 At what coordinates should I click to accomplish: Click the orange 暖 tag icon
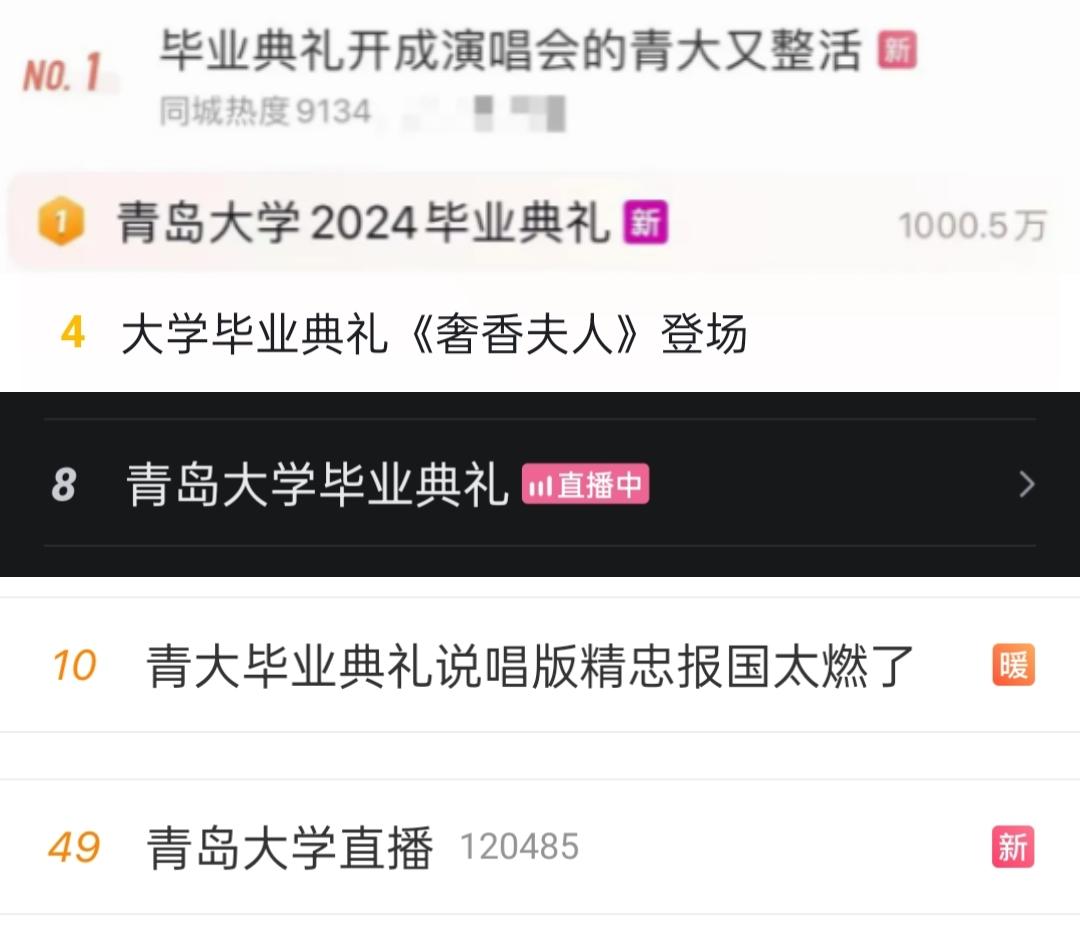click(1013, 664)
